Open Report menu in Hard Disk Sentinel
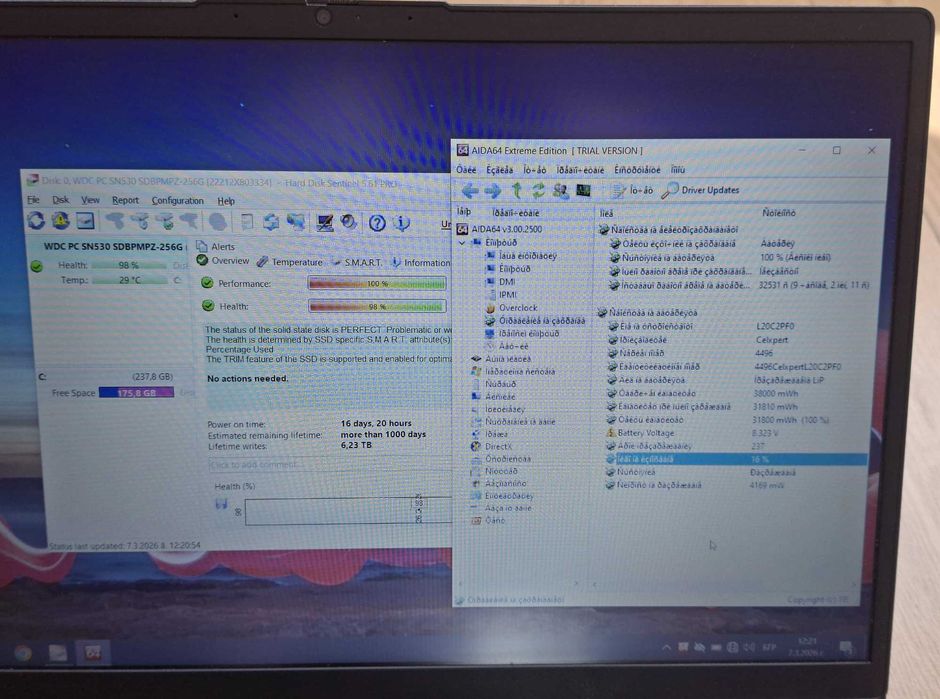The image size is (940, 699). [x=125, y=200]
